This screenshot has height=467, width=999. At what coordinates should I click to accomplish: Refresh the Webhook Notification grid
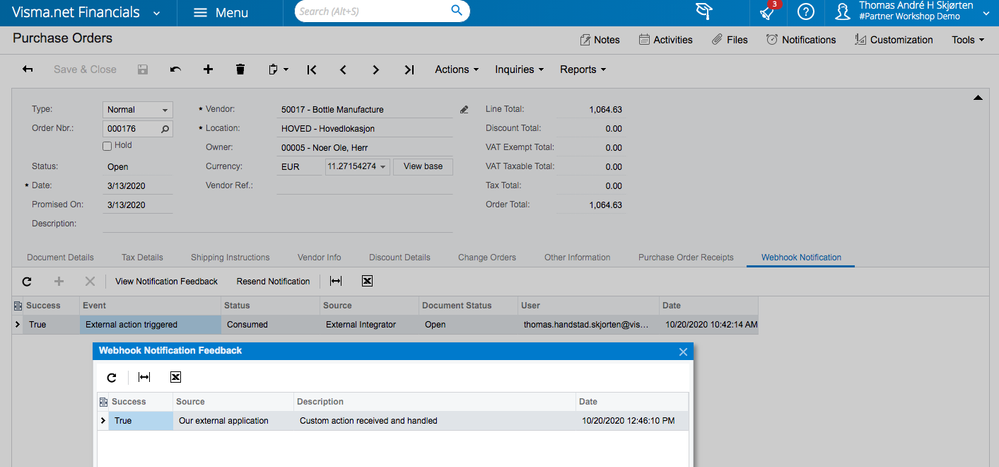click(x=26, y=281)
